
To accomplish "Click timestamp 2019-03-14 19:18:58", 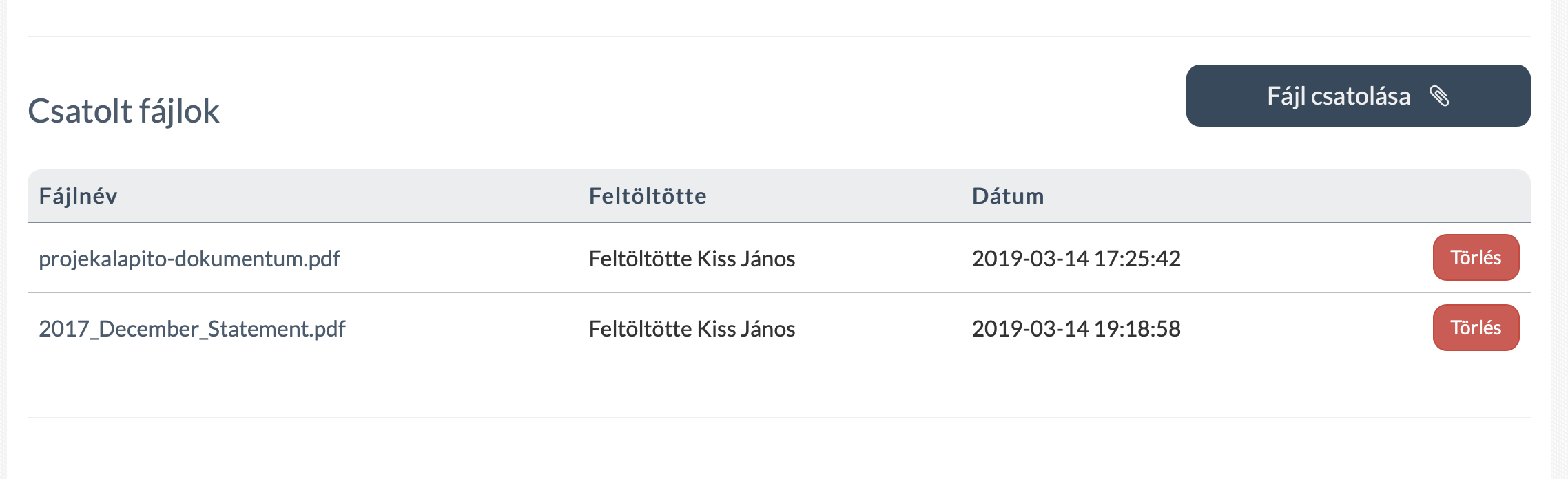I will click(x=1076, y=329).
